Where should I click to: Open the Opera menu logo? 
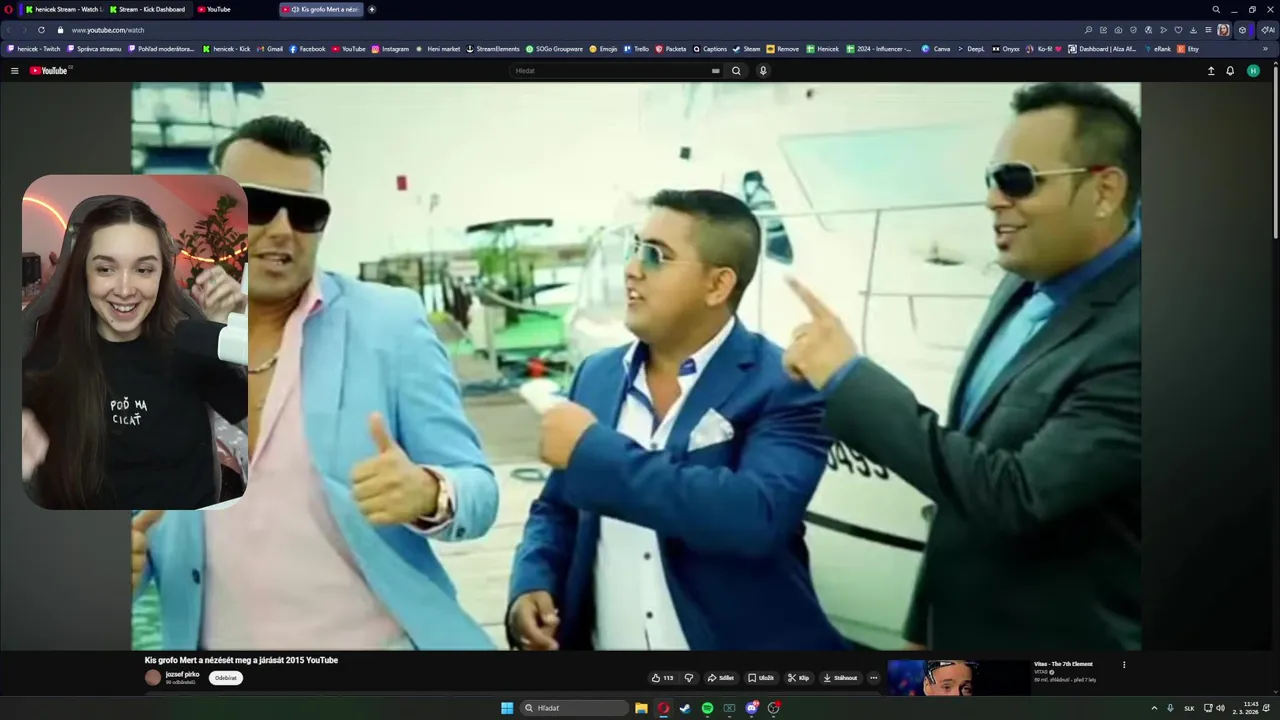click(8, 9)
